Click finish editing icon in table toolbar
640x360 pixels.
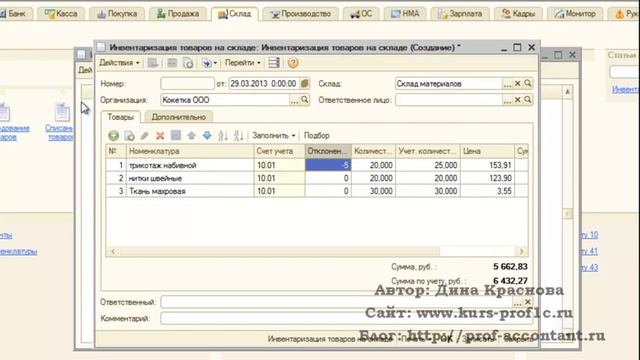(x=176, y=136)
